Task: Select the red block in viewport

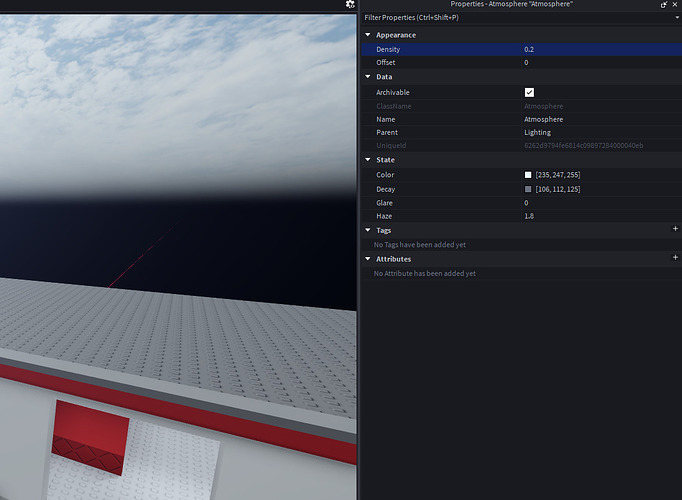Action: [90, 436]
